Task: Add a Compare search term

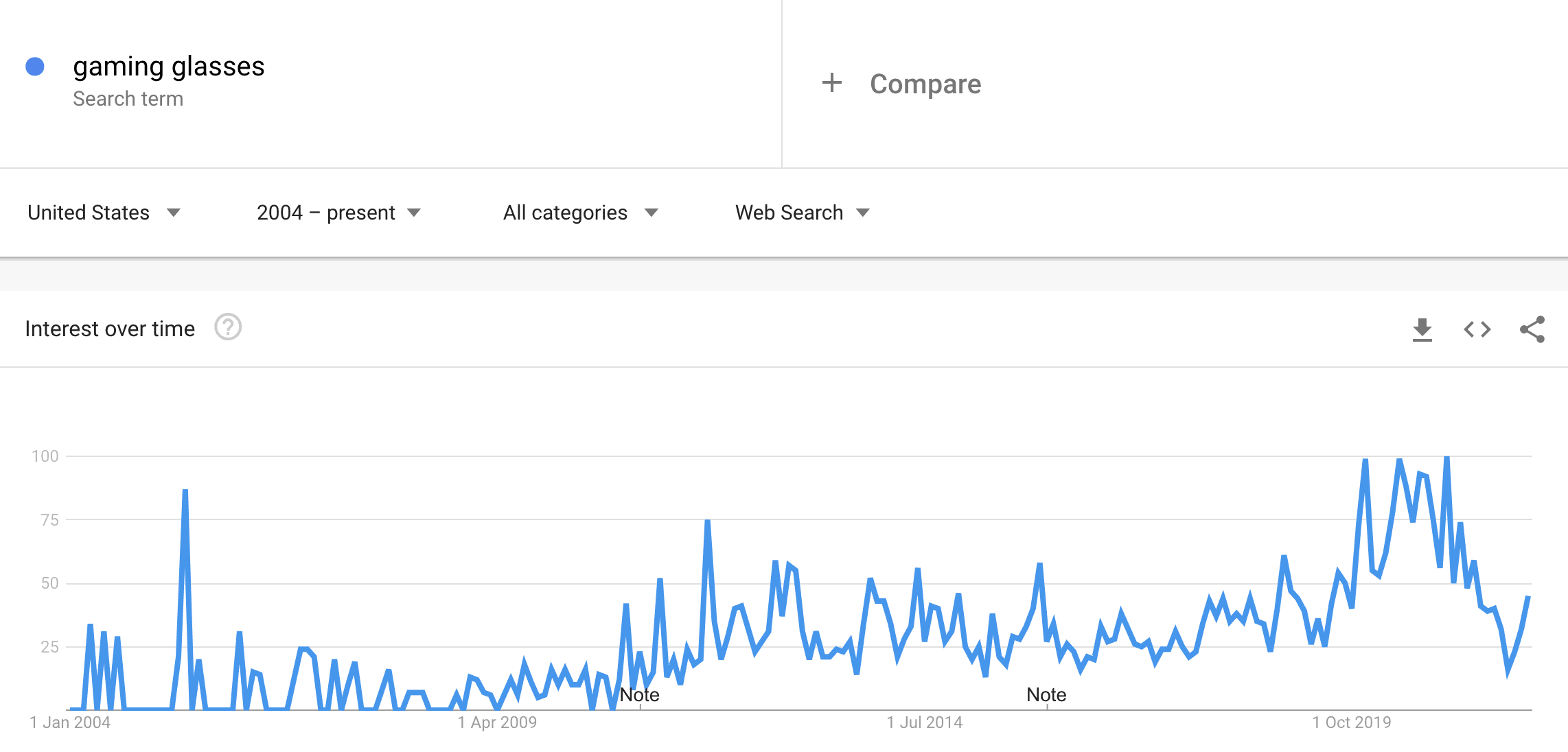Action: 925,84
